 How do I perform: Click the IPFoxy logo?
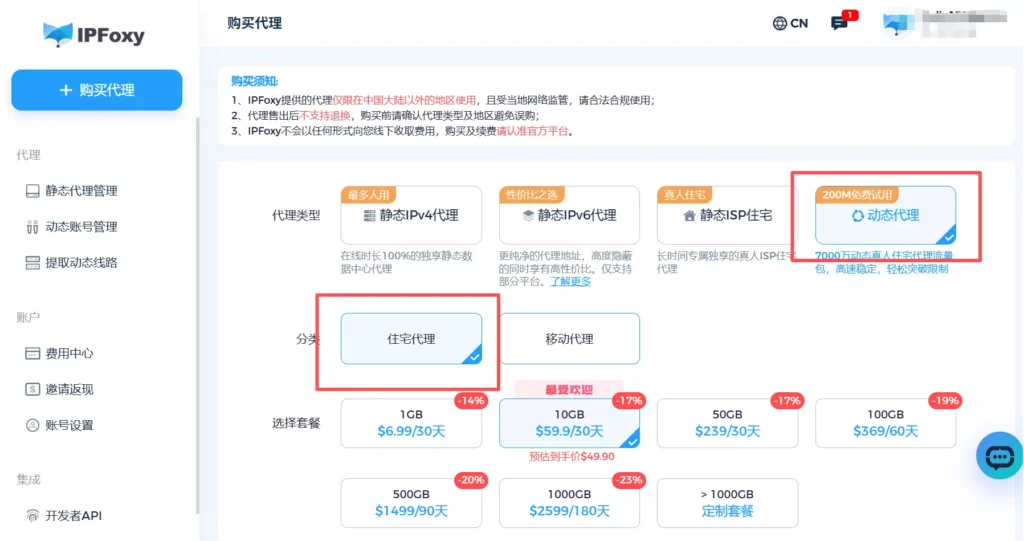click(94, 35)
